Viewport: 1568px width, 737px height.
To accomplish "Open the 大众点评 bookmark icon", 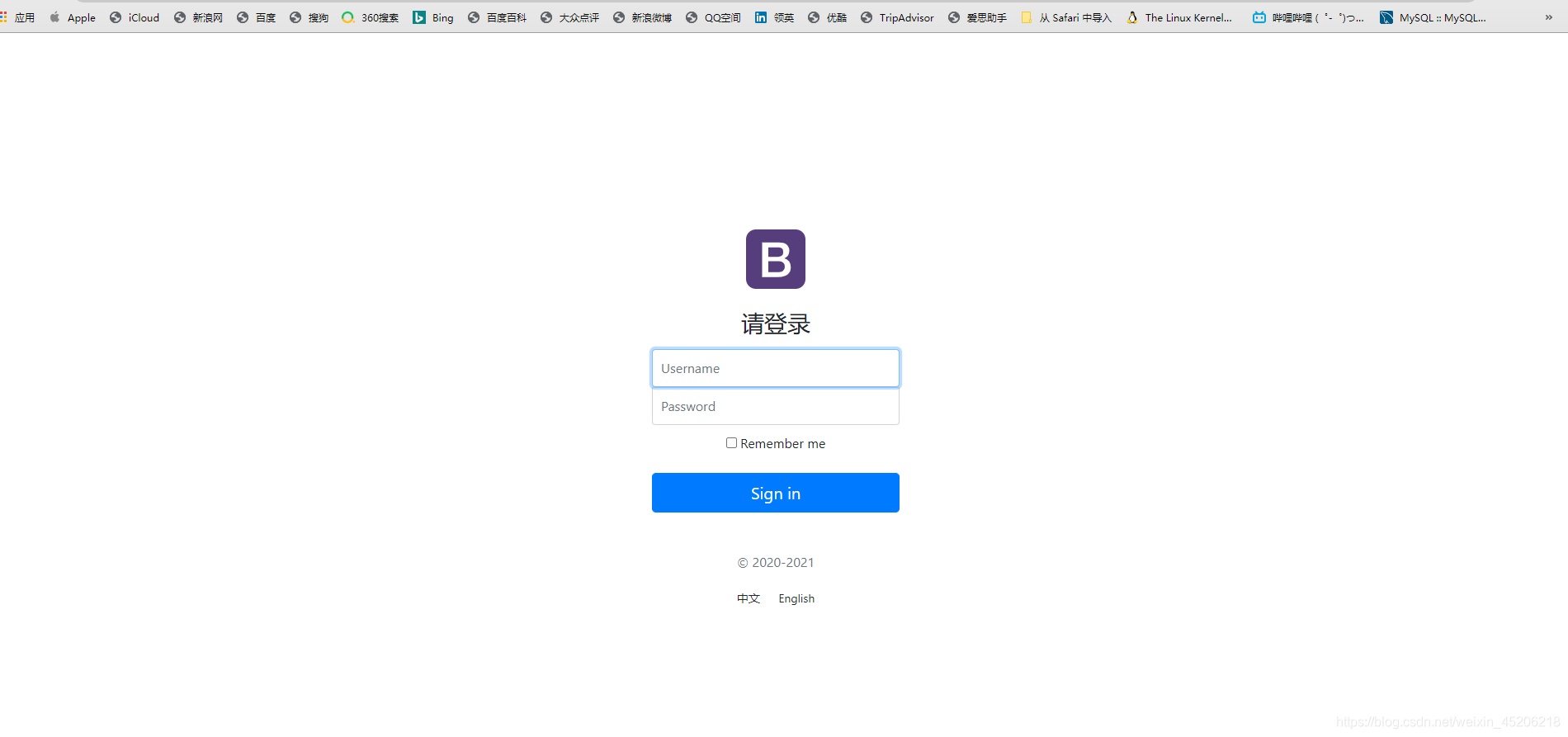I will pos(546,17).
